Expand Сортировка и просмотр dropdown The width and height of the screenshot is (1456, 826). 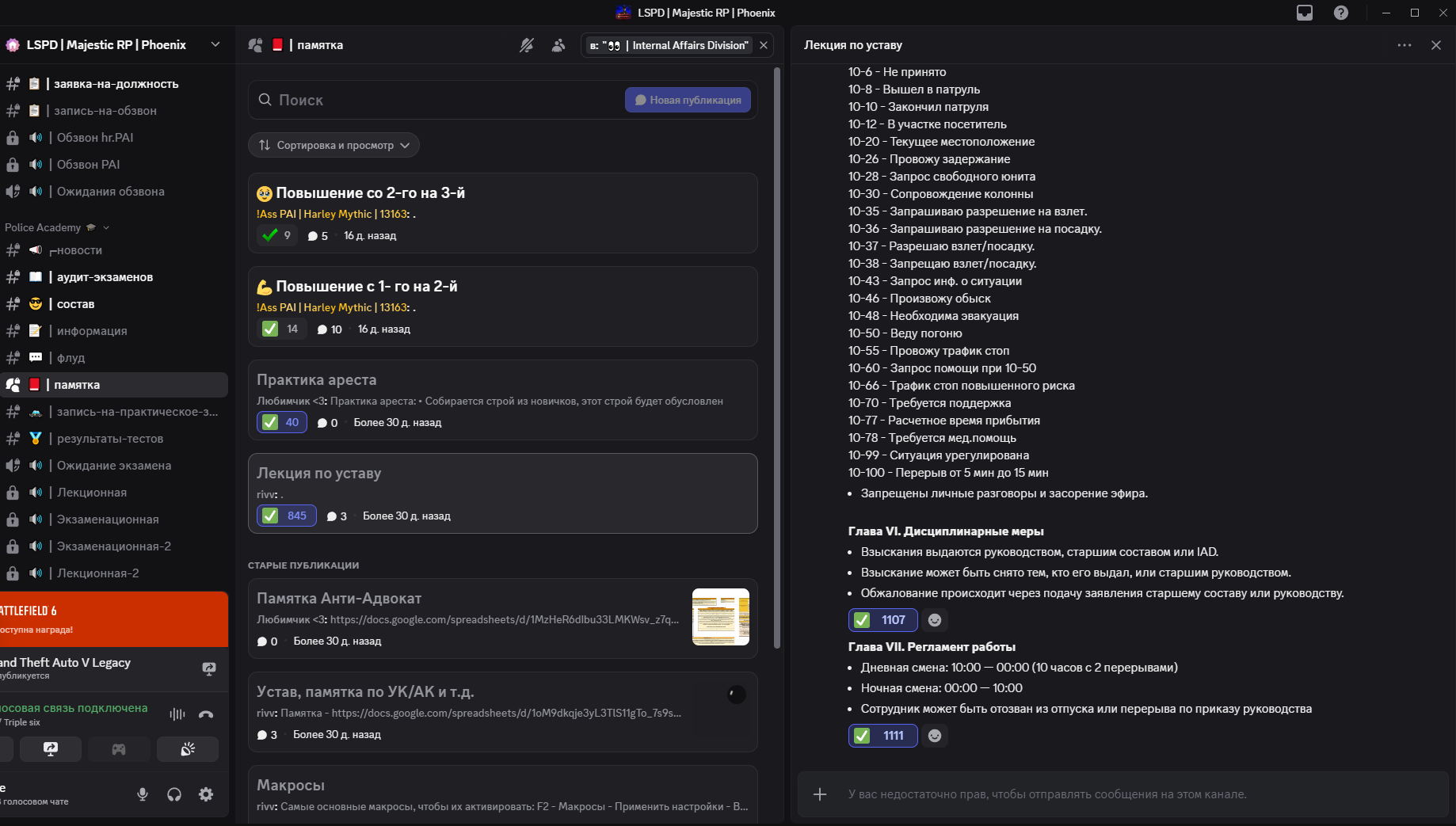334,145
